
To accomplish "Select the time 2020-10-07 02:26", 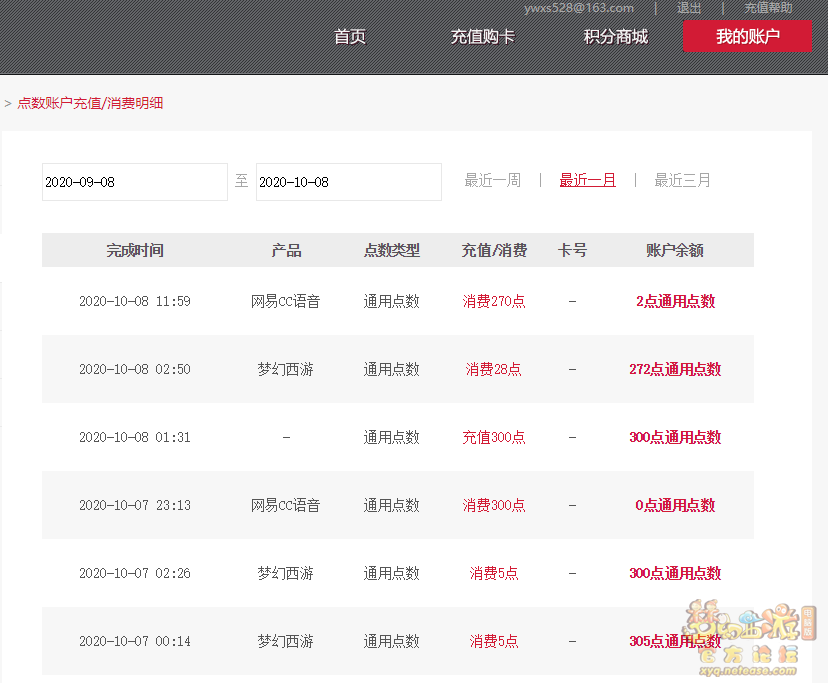I will click(x=135, y=573).
